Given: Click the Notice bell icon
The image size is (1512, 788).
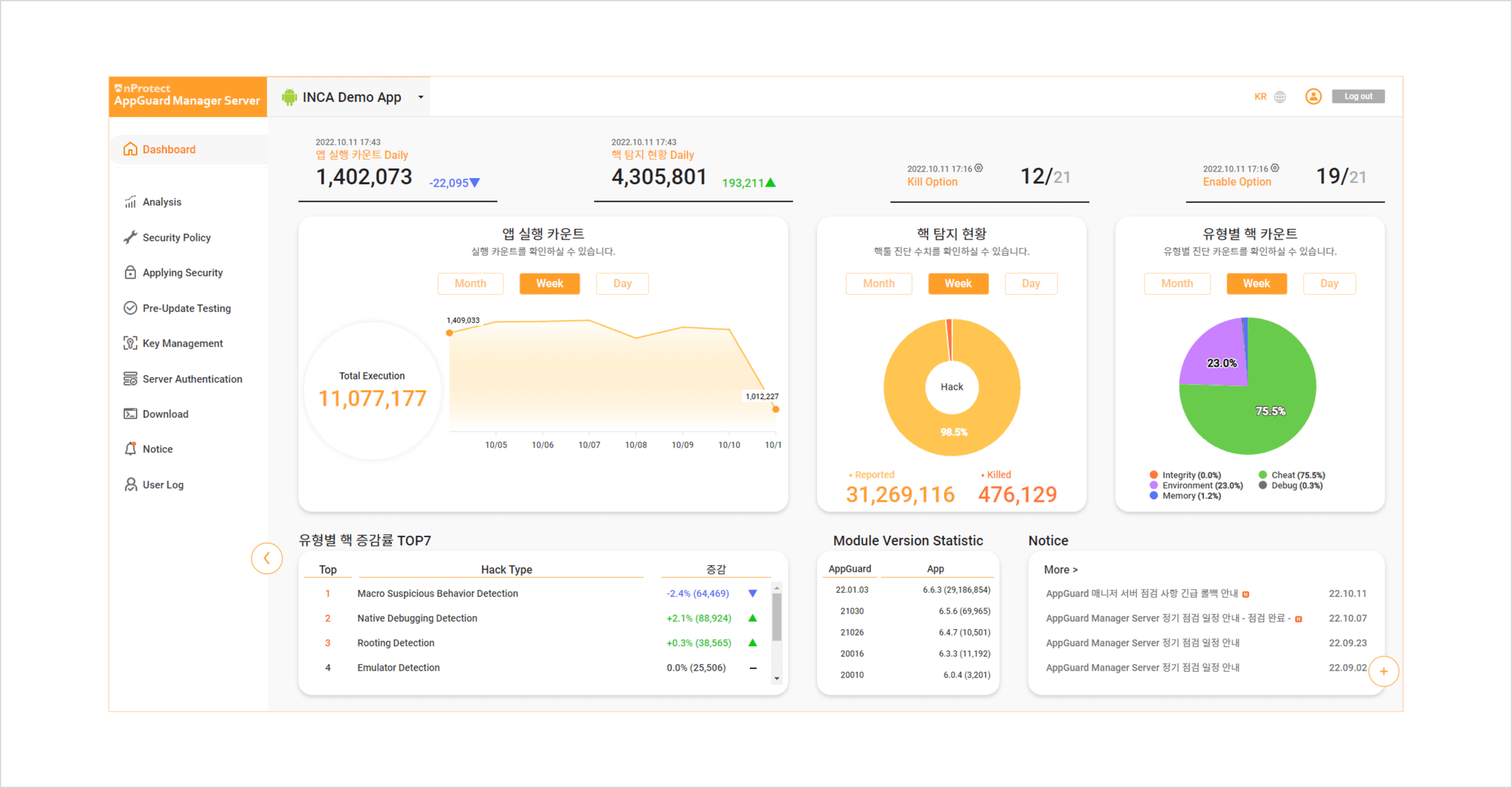Looking at the screenshot, I should coord(130,449).
